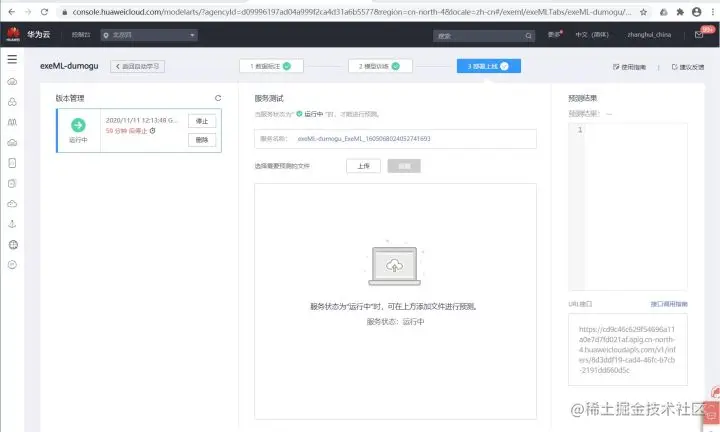Open the API call guide link
This screenshot has width=720, height=432.
click(x=669, y=304)
